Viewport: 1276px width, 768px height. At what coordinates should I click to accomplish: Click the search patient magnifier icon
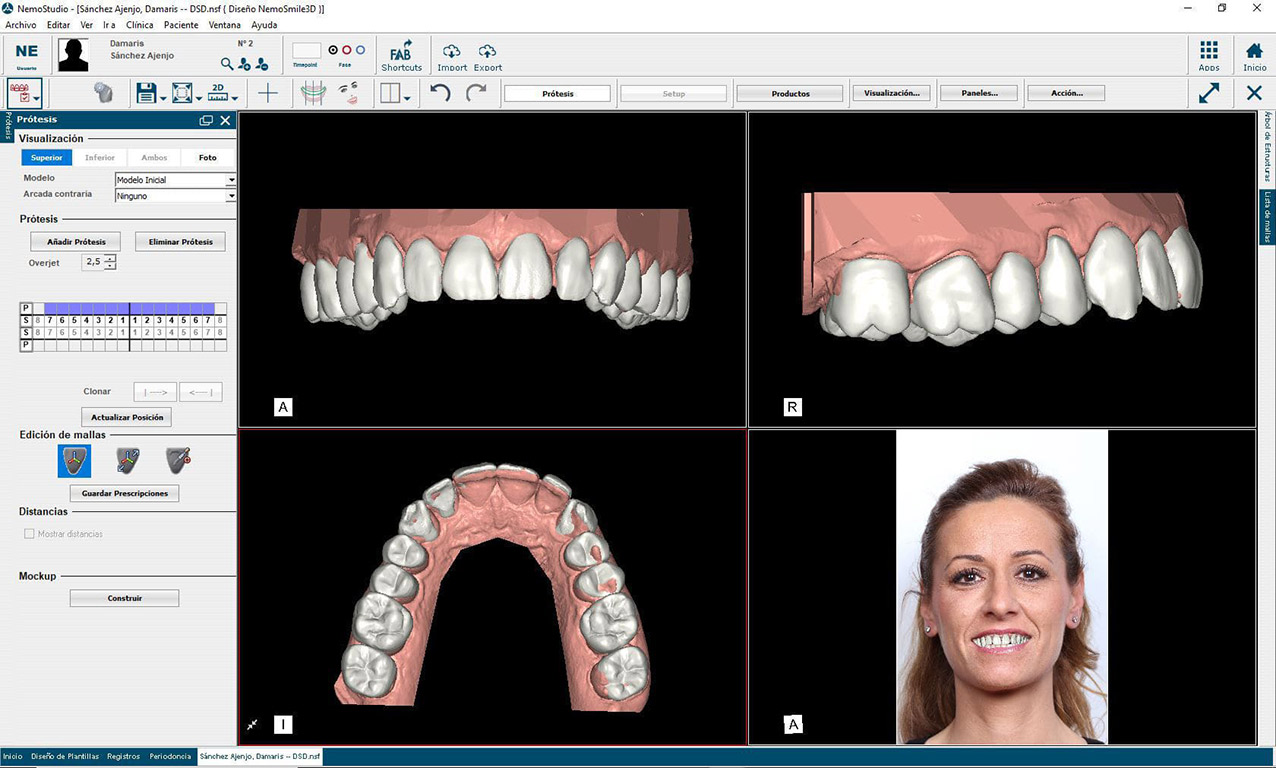click(227, 63)
